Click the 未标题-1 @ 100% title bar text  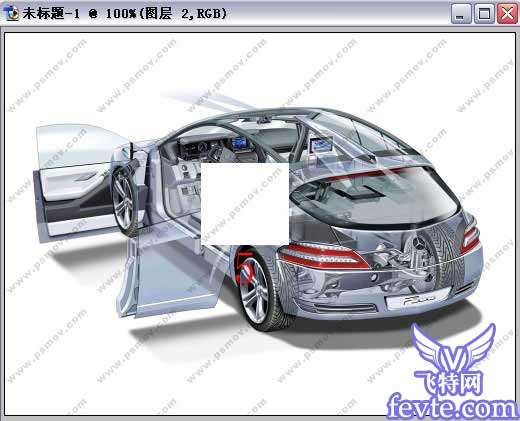click(x=125, y=14)
